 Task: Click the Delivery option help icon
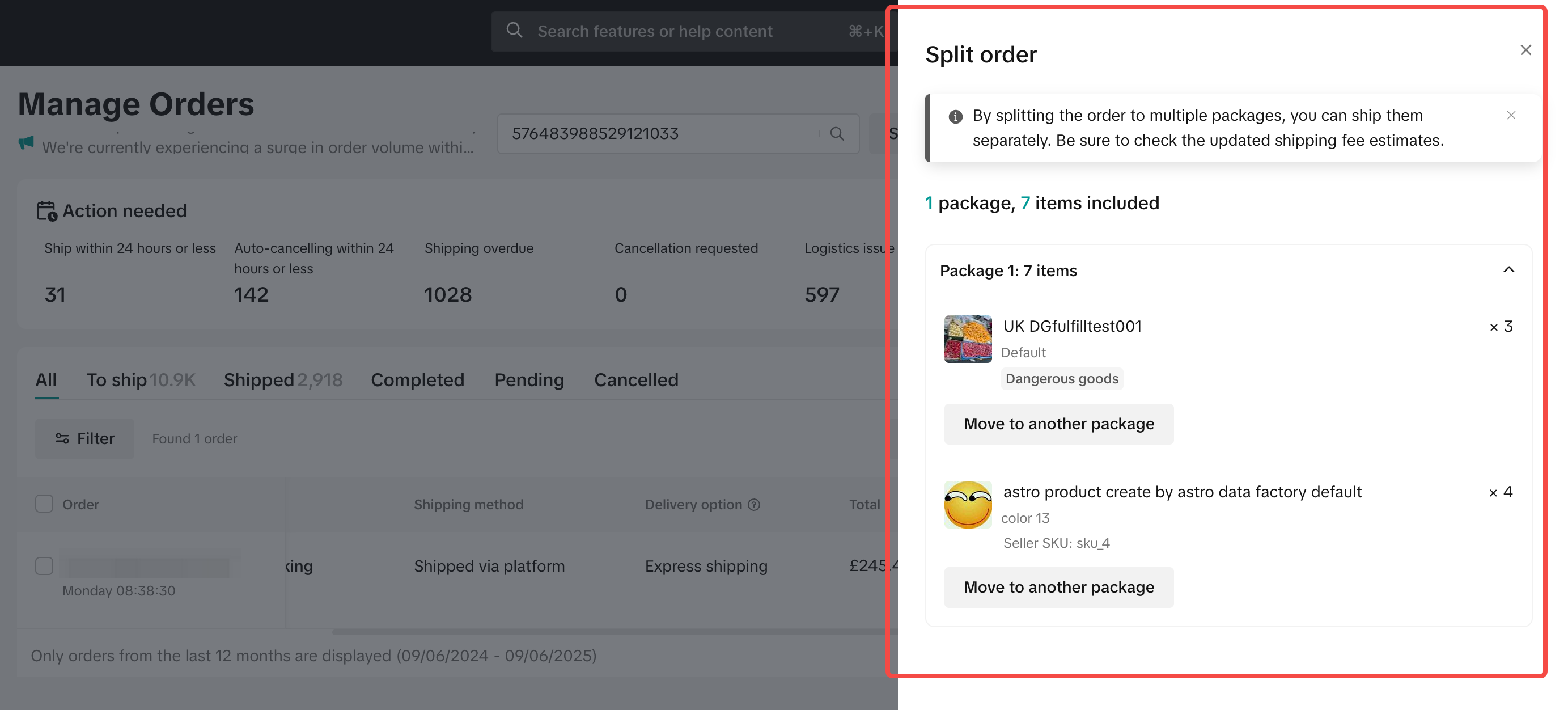(753, 505)
